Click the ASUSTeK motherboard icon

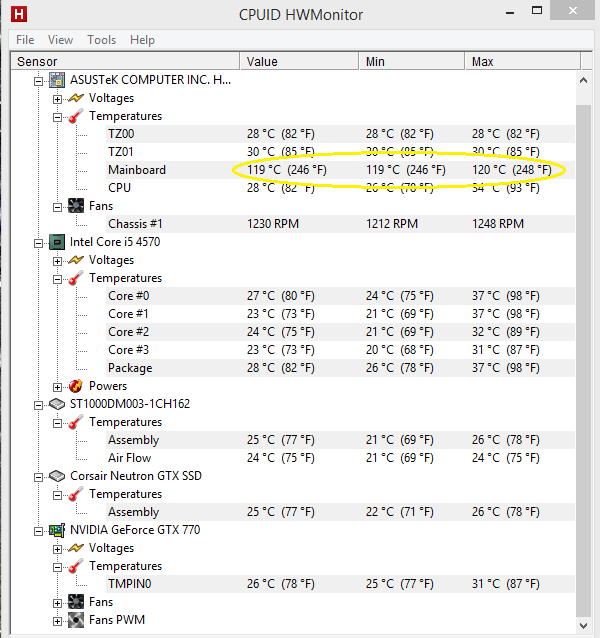pyautogui.click(x=57, y=80)
